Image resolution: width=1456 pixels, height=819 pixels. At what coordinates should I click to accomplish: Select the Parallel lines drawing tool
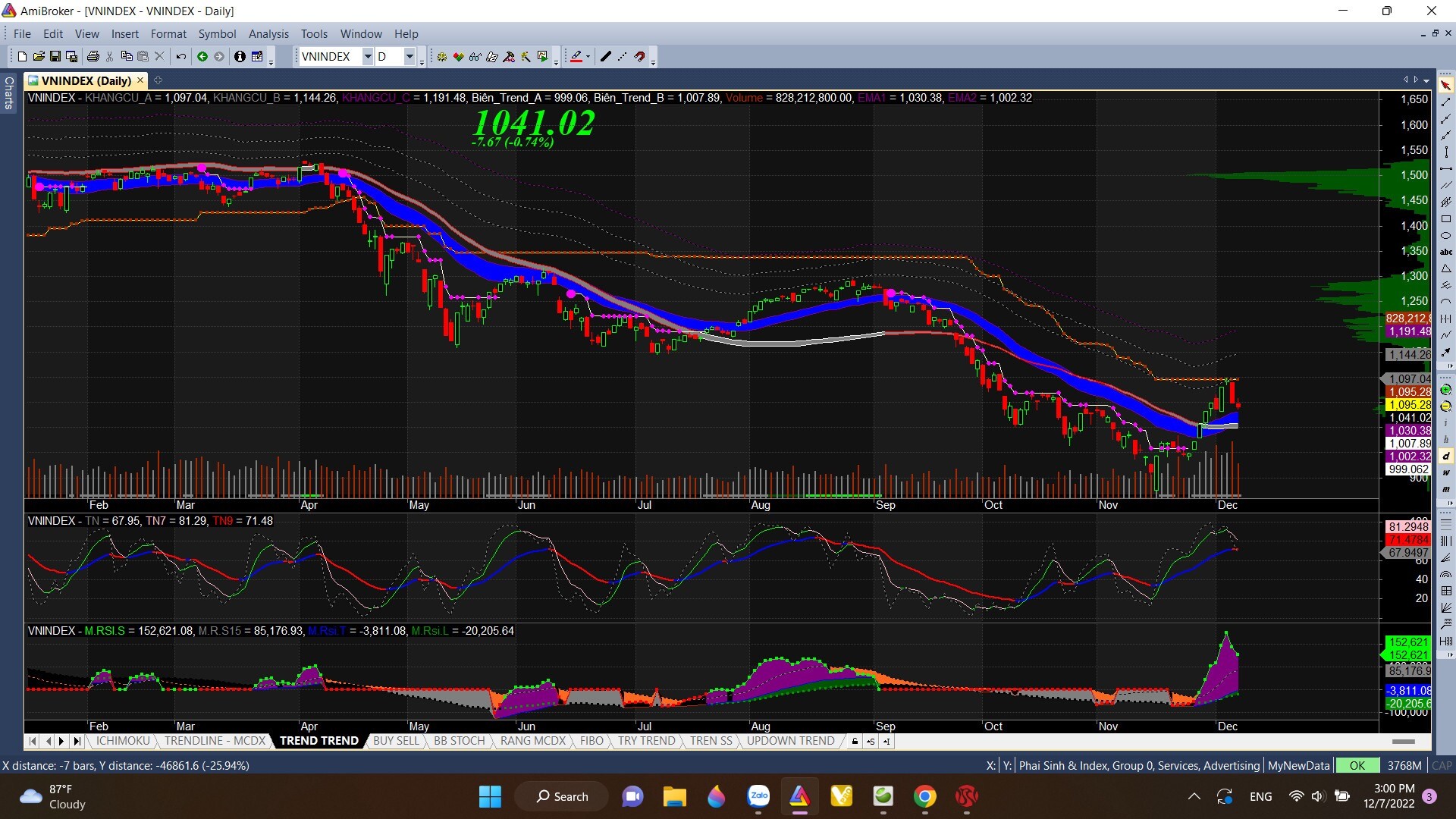1445,186
